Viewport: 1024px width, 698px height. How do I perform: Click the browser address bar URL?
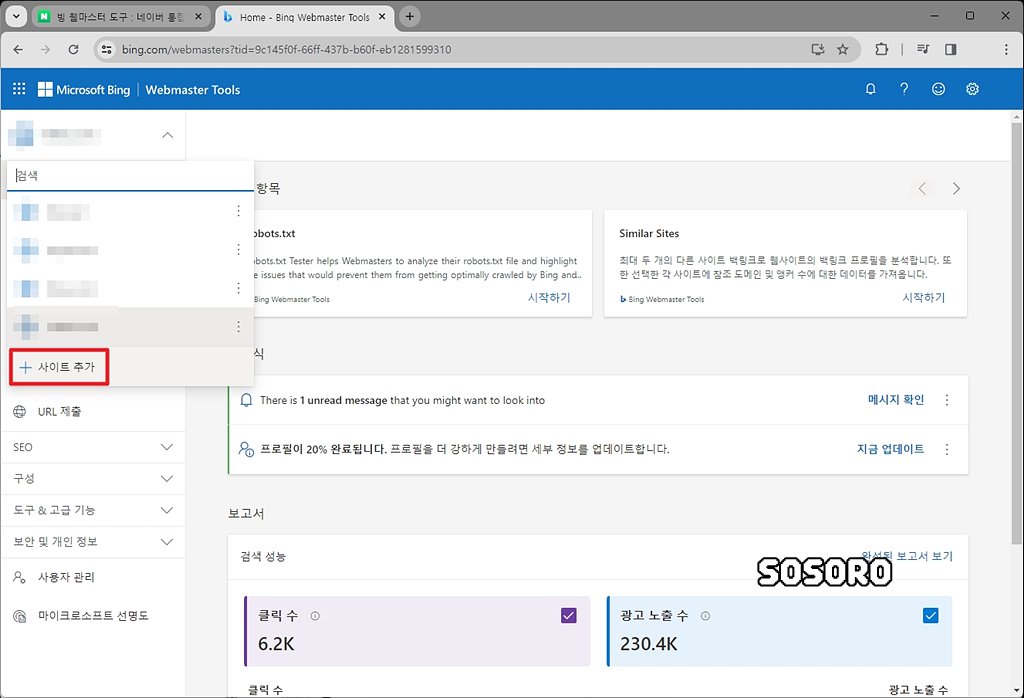[x=286, y=50]
